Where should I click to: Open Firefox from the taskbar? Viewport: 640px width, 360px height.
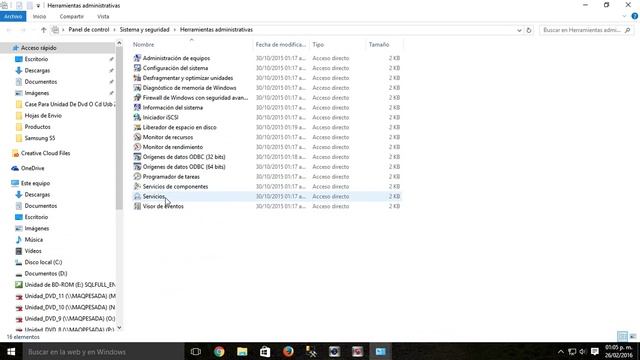point(288,351)
